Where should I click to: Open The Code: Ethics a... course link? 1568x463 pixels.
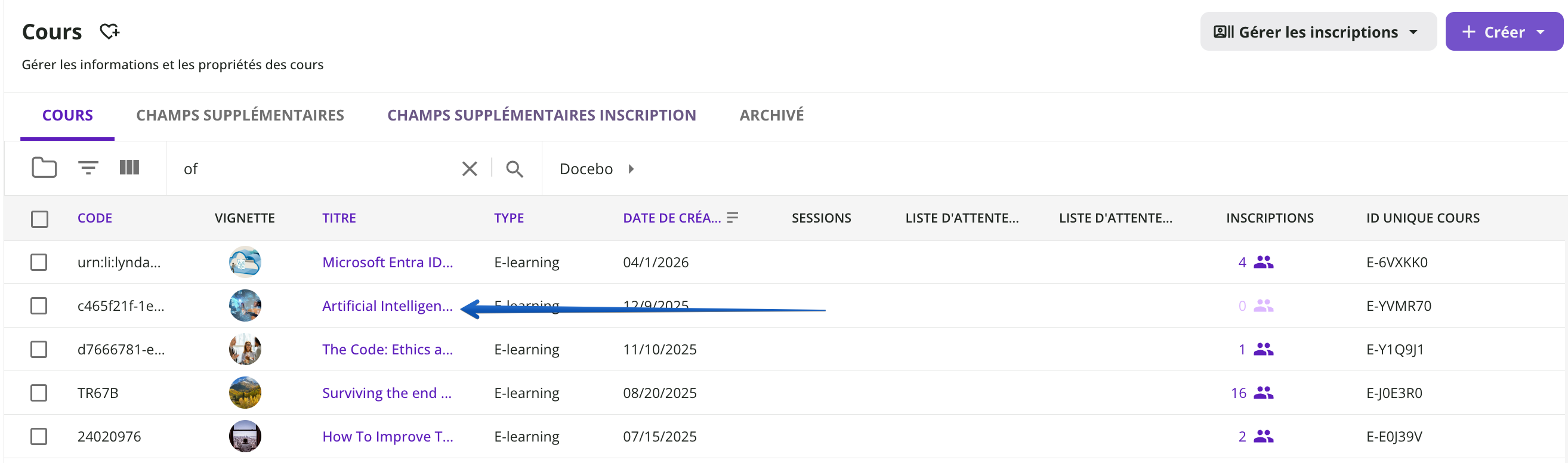point(387,349)
